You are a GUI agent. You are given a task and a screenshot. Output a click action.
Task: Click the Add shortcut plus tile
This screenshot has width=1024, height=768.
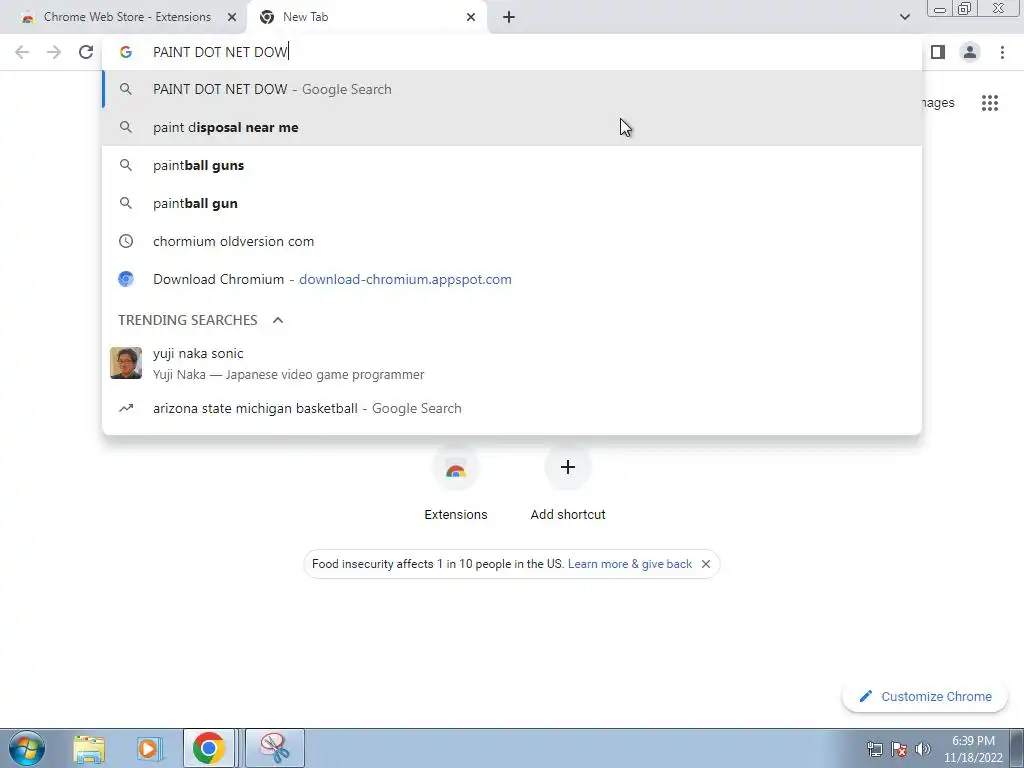[568, 482]
